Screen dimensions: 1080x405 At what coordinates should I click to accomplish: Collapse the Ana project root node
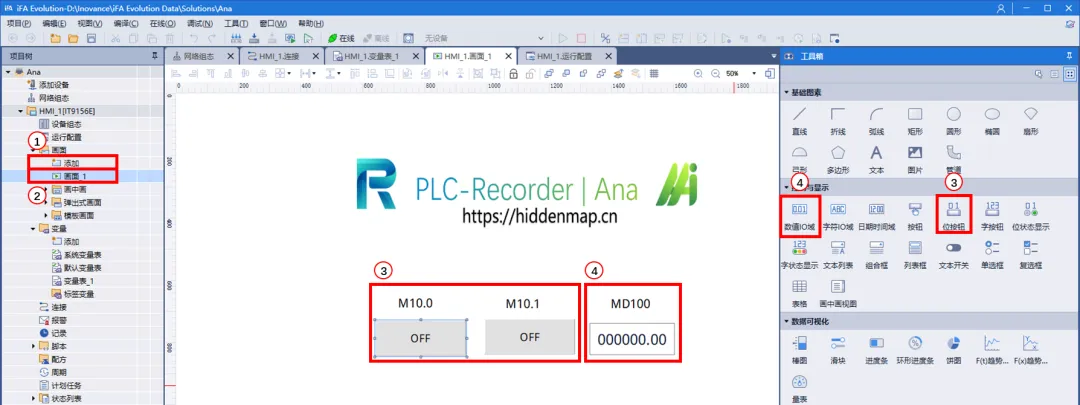pos(8,72)
